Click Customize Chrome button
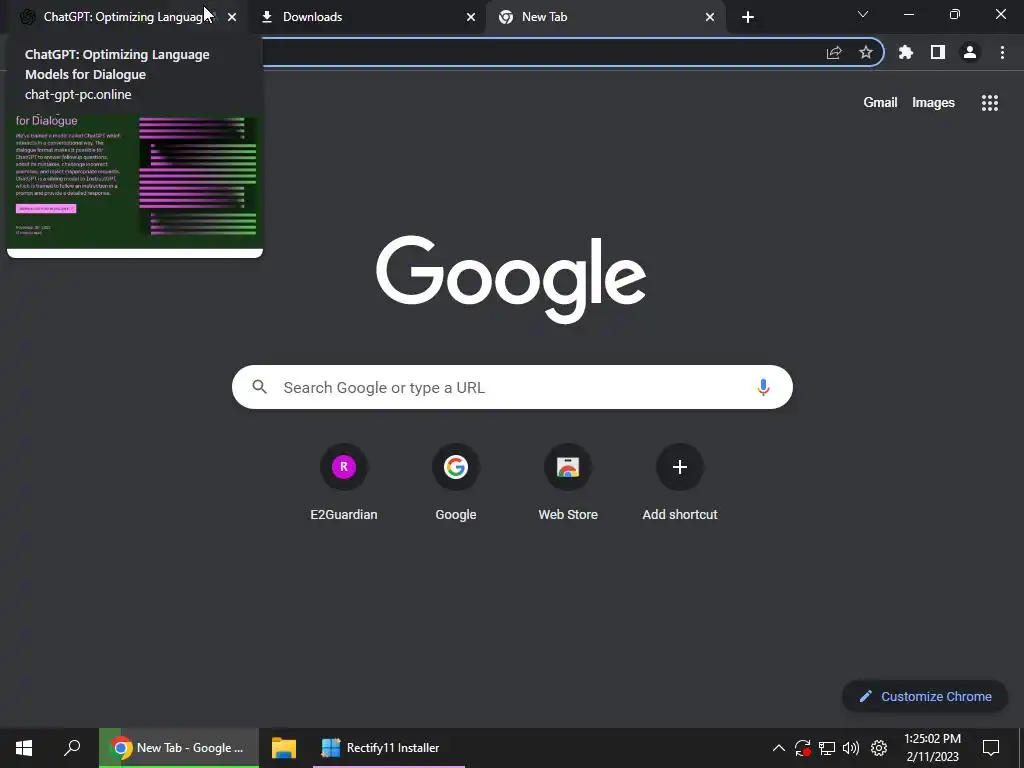1024x768 pixels. click(925, 696)
